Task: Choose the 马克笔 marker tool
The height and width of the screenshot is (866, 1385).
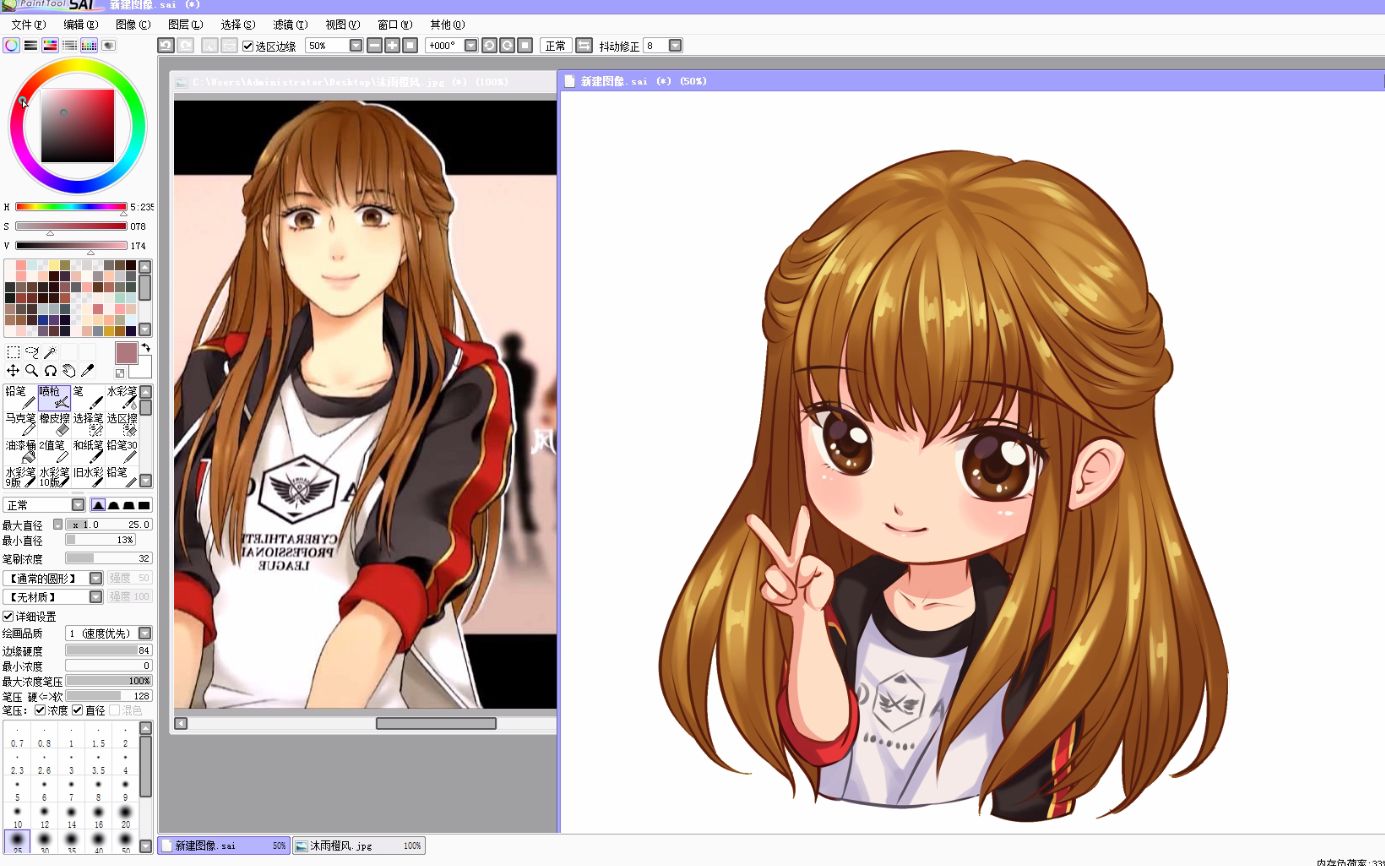Action: 20,425
